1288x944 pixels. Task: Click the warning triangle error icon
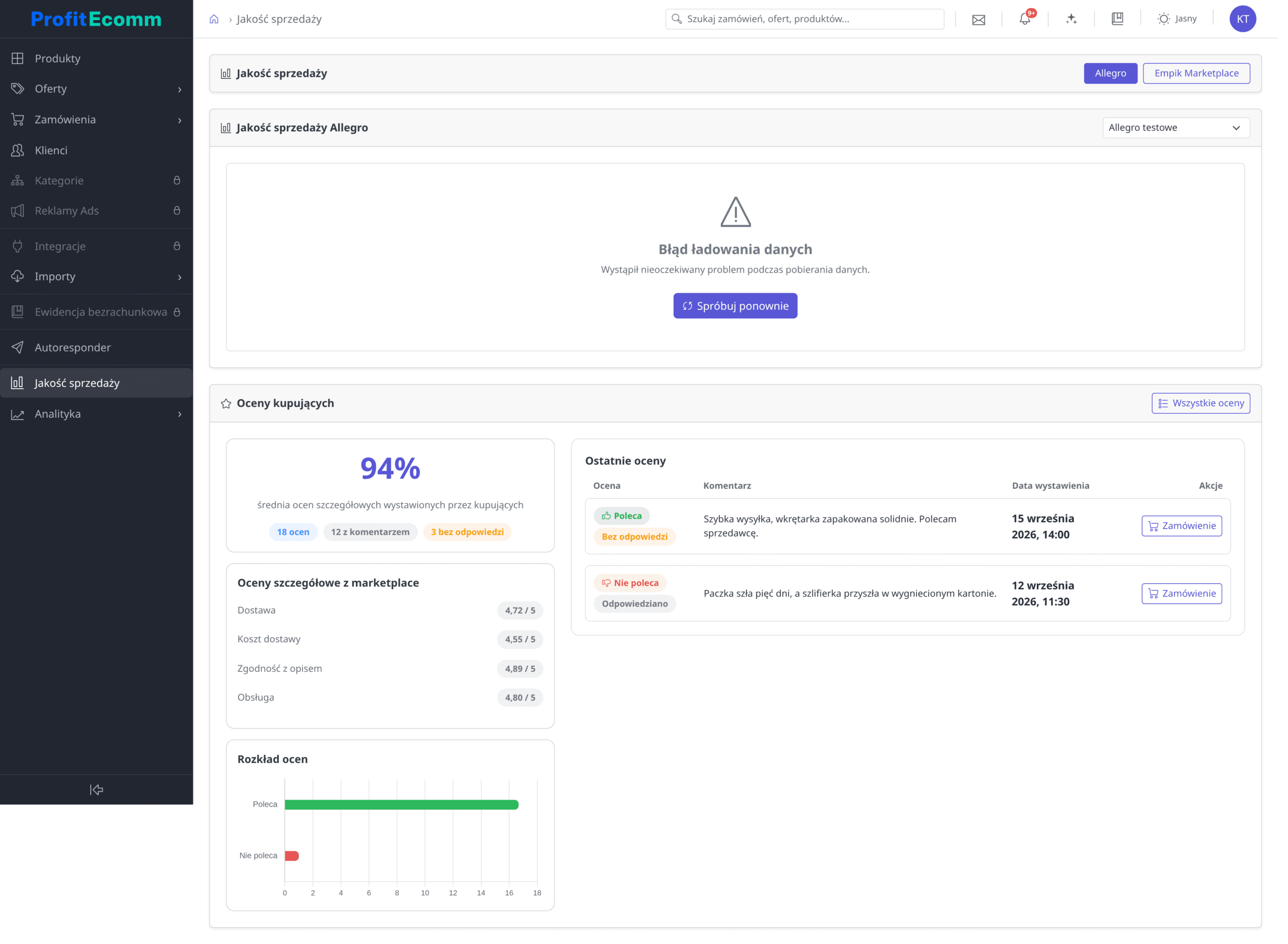735,212
